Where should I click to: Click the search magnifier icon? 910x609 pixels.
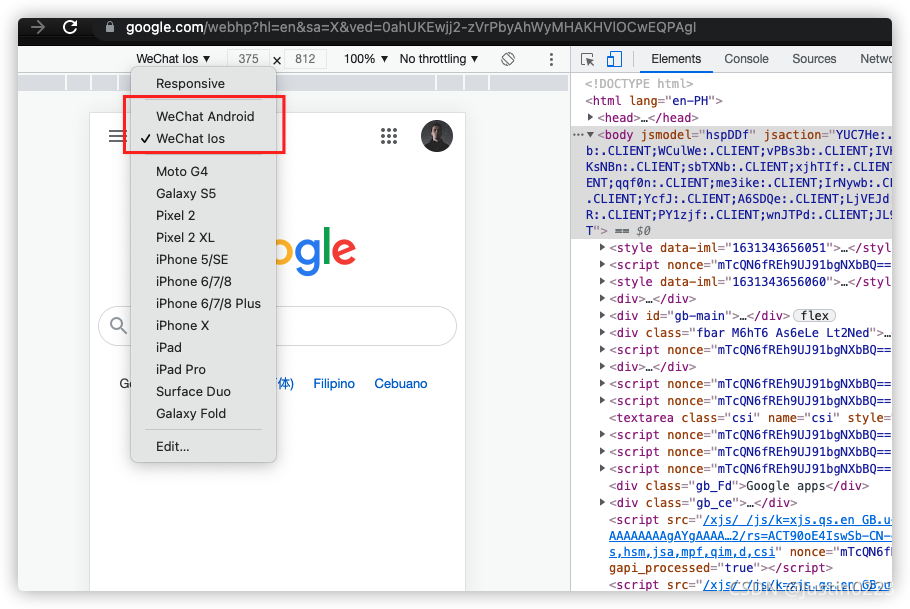118,325
